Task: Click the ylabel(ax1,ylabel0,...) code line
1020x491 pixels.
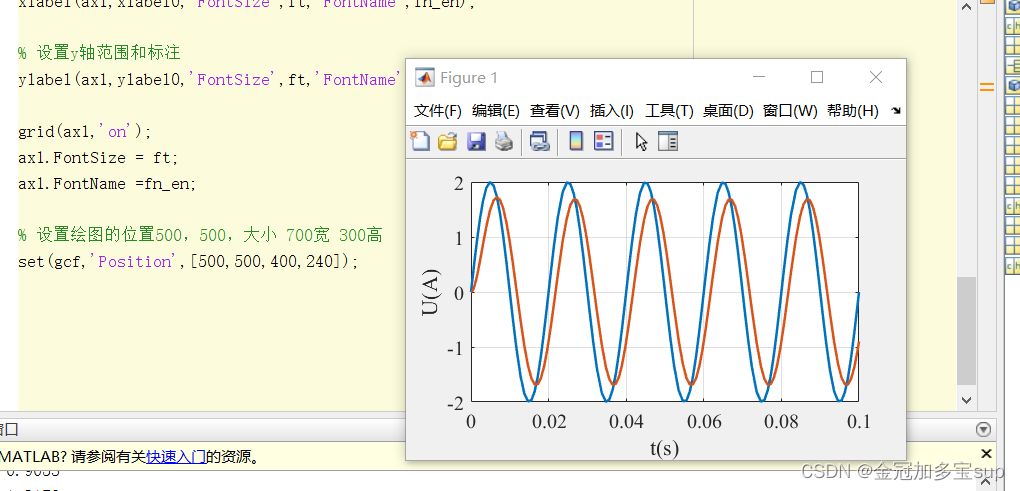Action: (207, 79)
